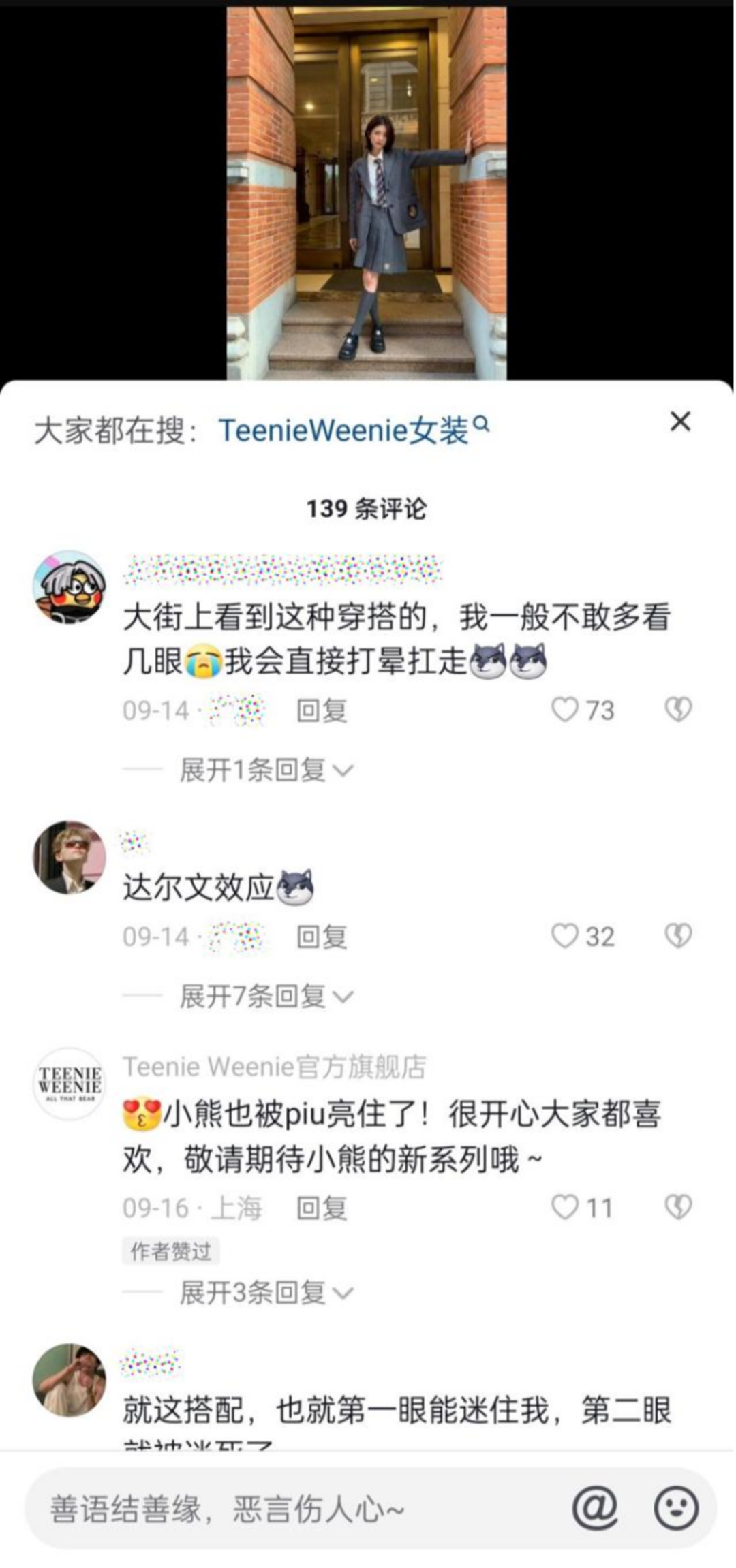
Task: Expand 展开3条回复 replies
Action: pos(266,1292)
